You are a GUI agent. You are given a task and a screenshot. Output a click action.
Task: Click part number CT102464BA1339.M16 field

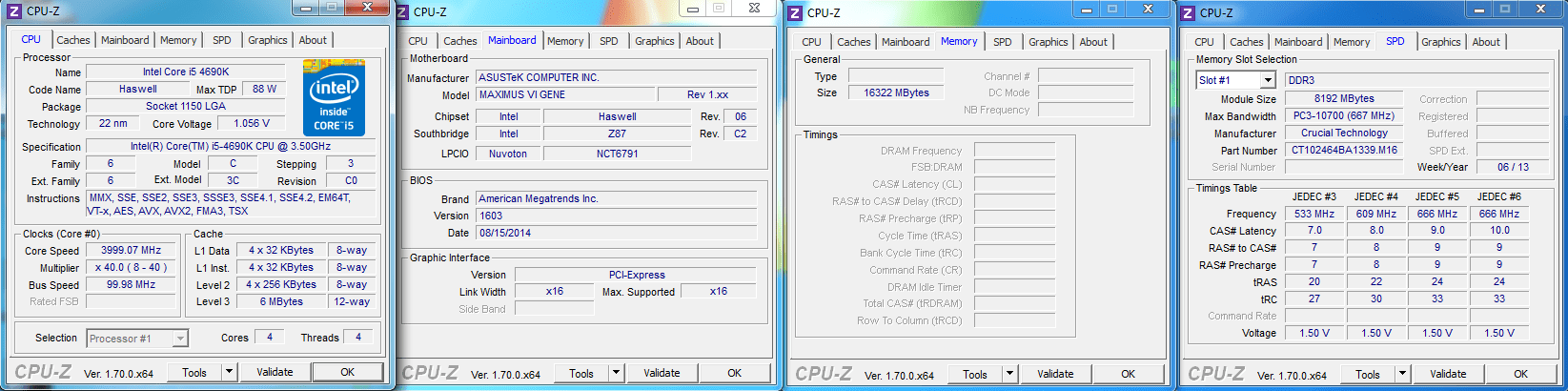1344,150
